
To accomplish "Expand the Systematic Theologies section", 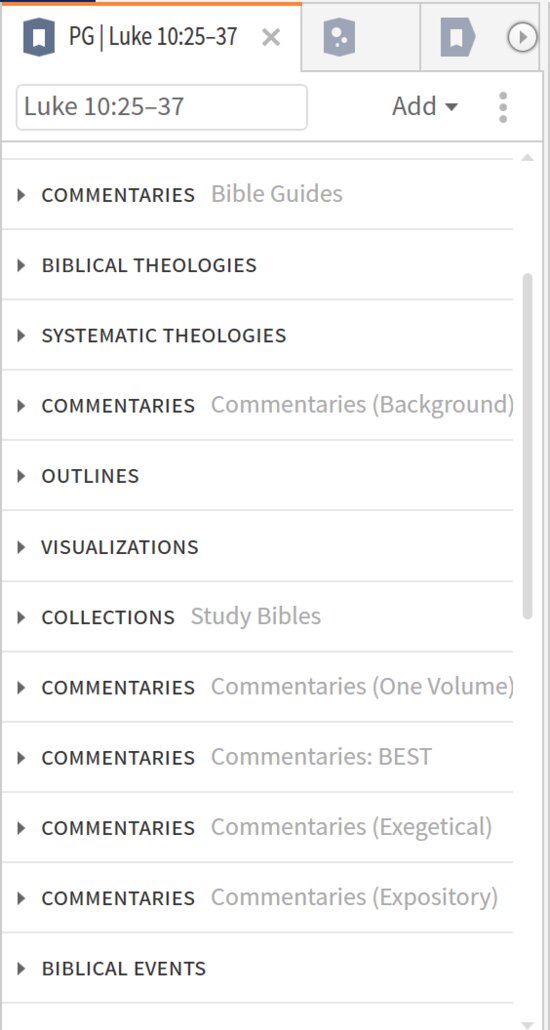I will tap(258, 335).
